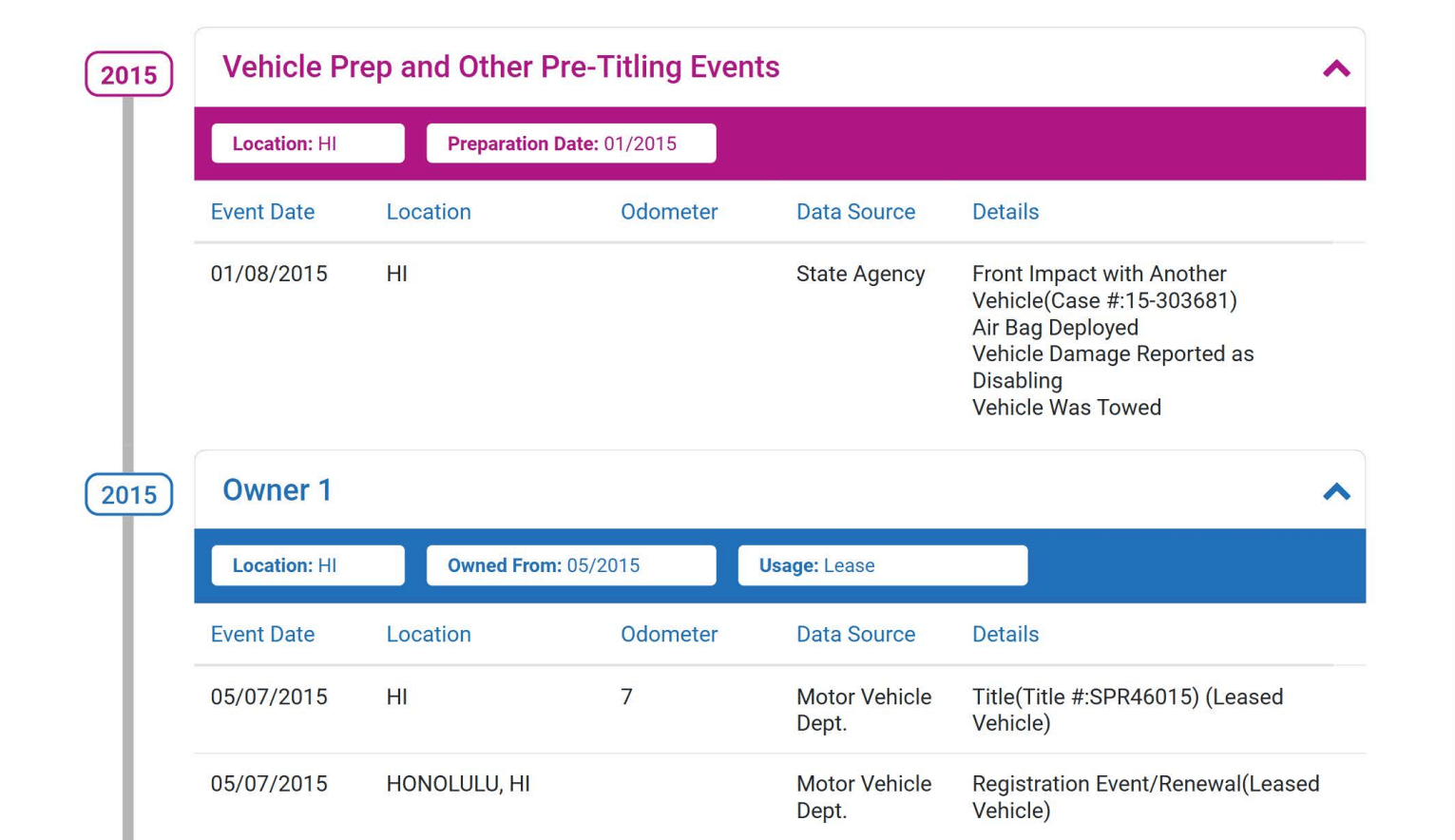
Task: Collapse the Vehicle Prep section chevron
Action: point(1335,68)
